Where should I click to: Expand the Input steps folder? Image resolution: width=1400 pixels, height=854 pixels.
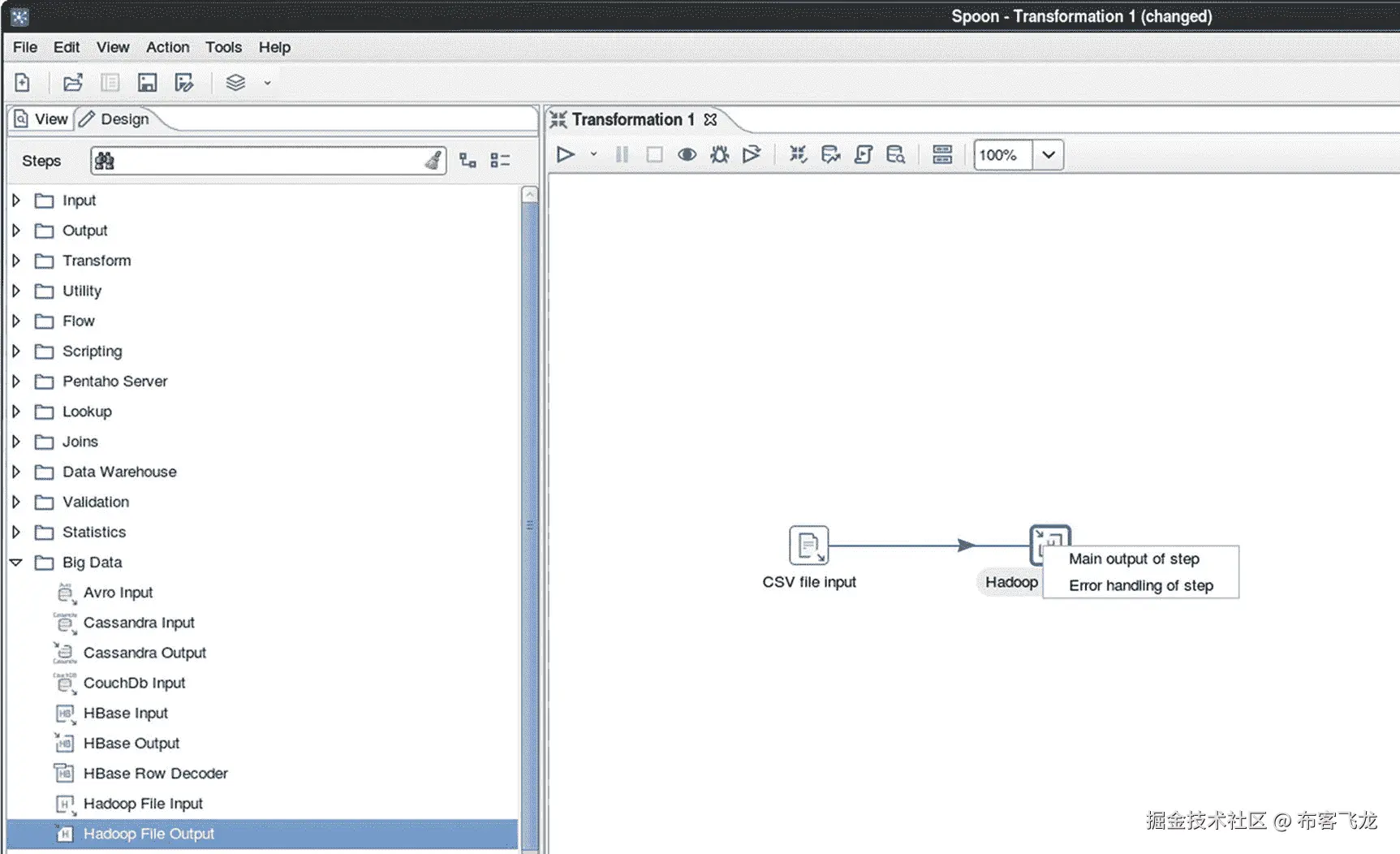15,200
